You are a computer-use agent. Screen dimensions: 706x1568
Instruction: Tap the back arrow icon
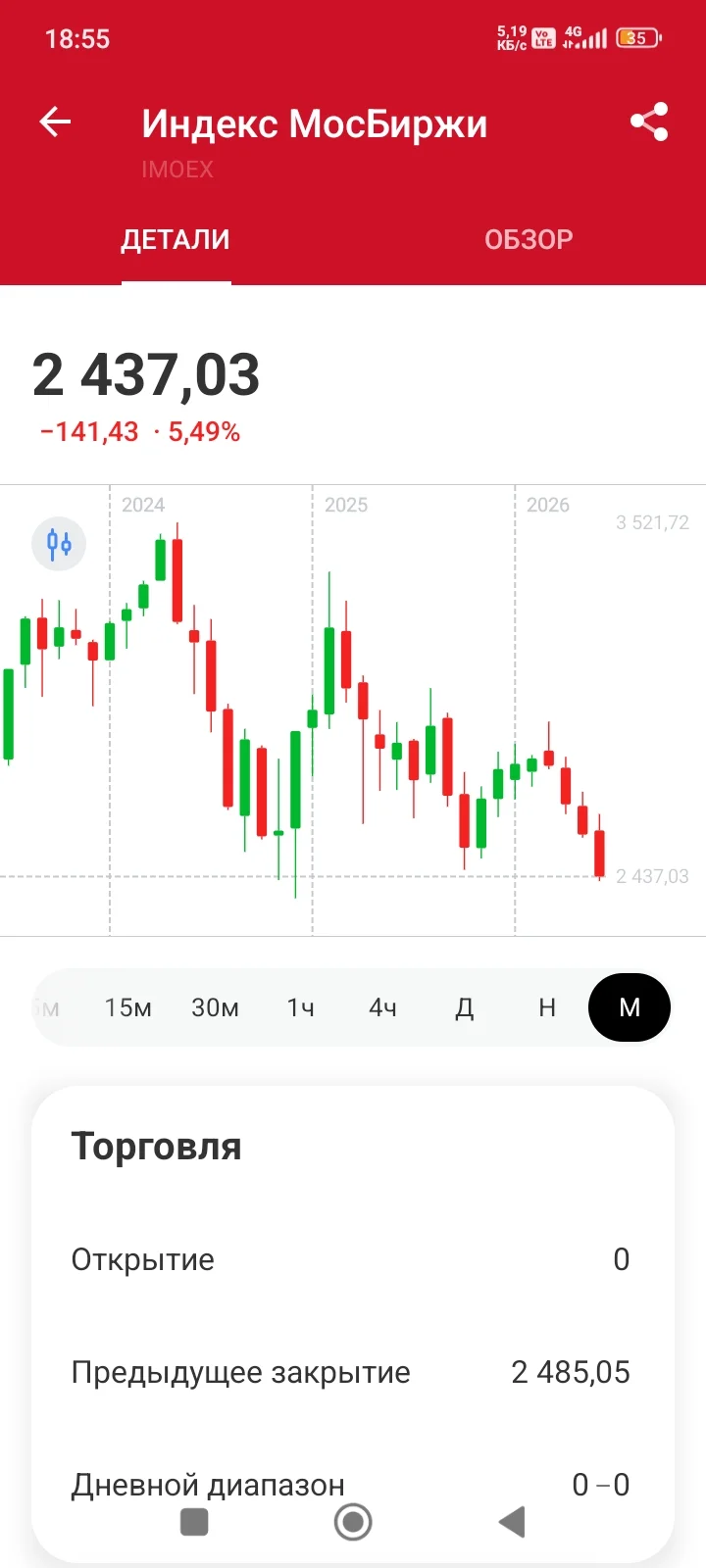55,122
